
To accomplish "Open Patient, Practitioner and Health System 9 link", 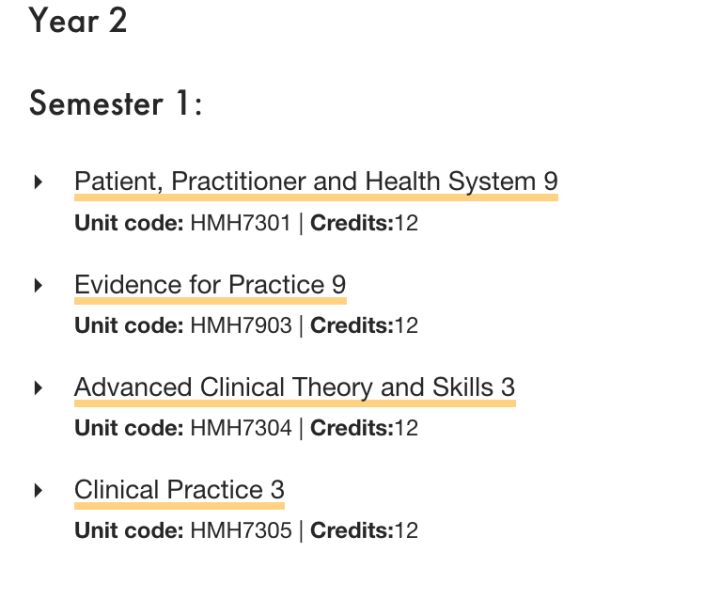I will coord(316,181).
